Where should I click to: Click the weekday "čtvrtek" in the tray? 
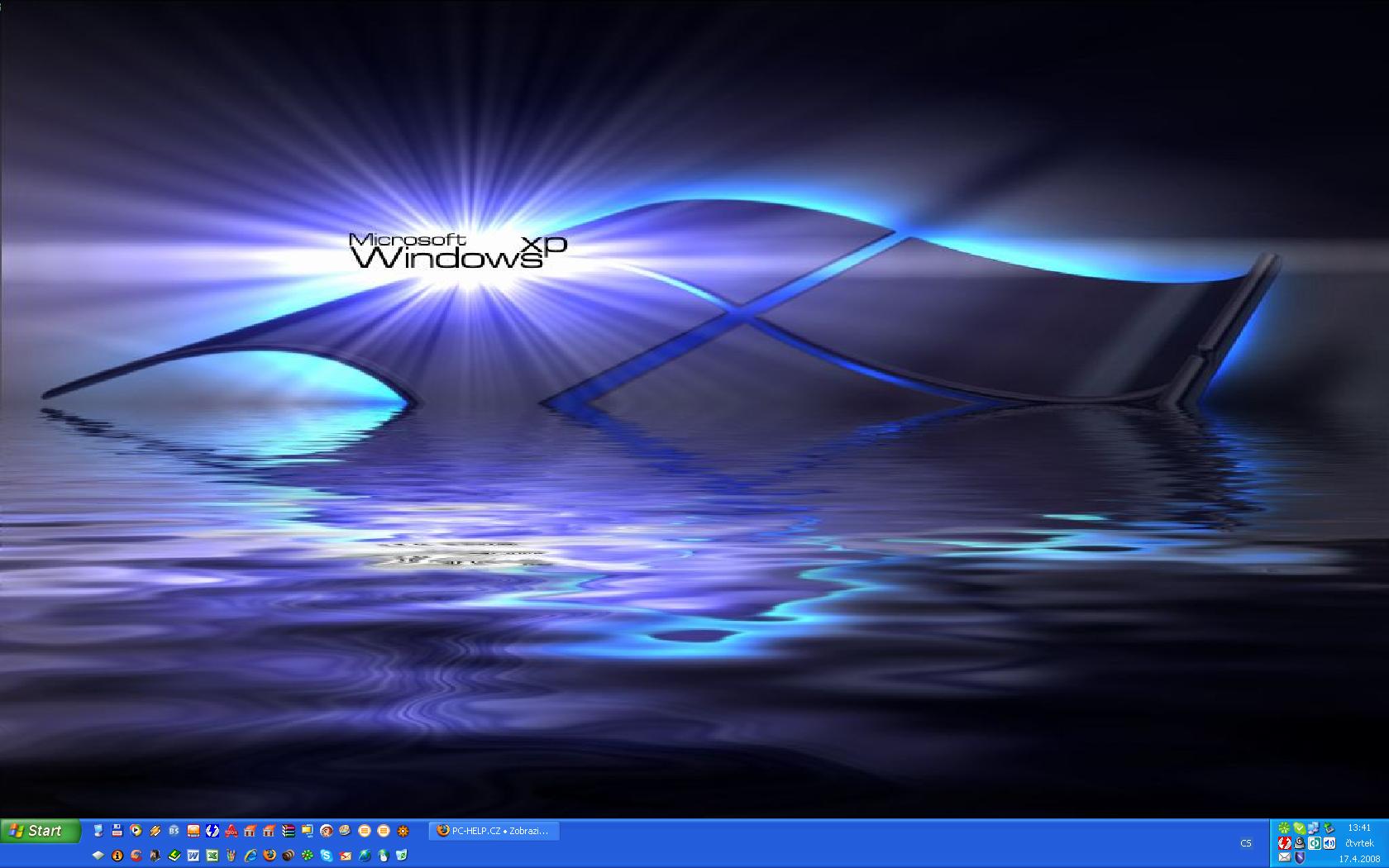(1359, 843)
